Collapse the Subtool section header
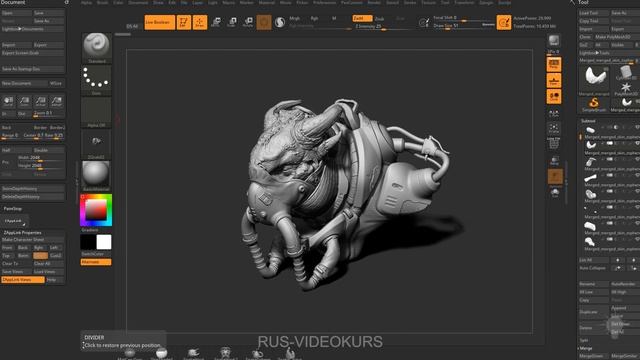Viewport: 640px width, 360px height. pyautogui.click(x=588, y=121)
